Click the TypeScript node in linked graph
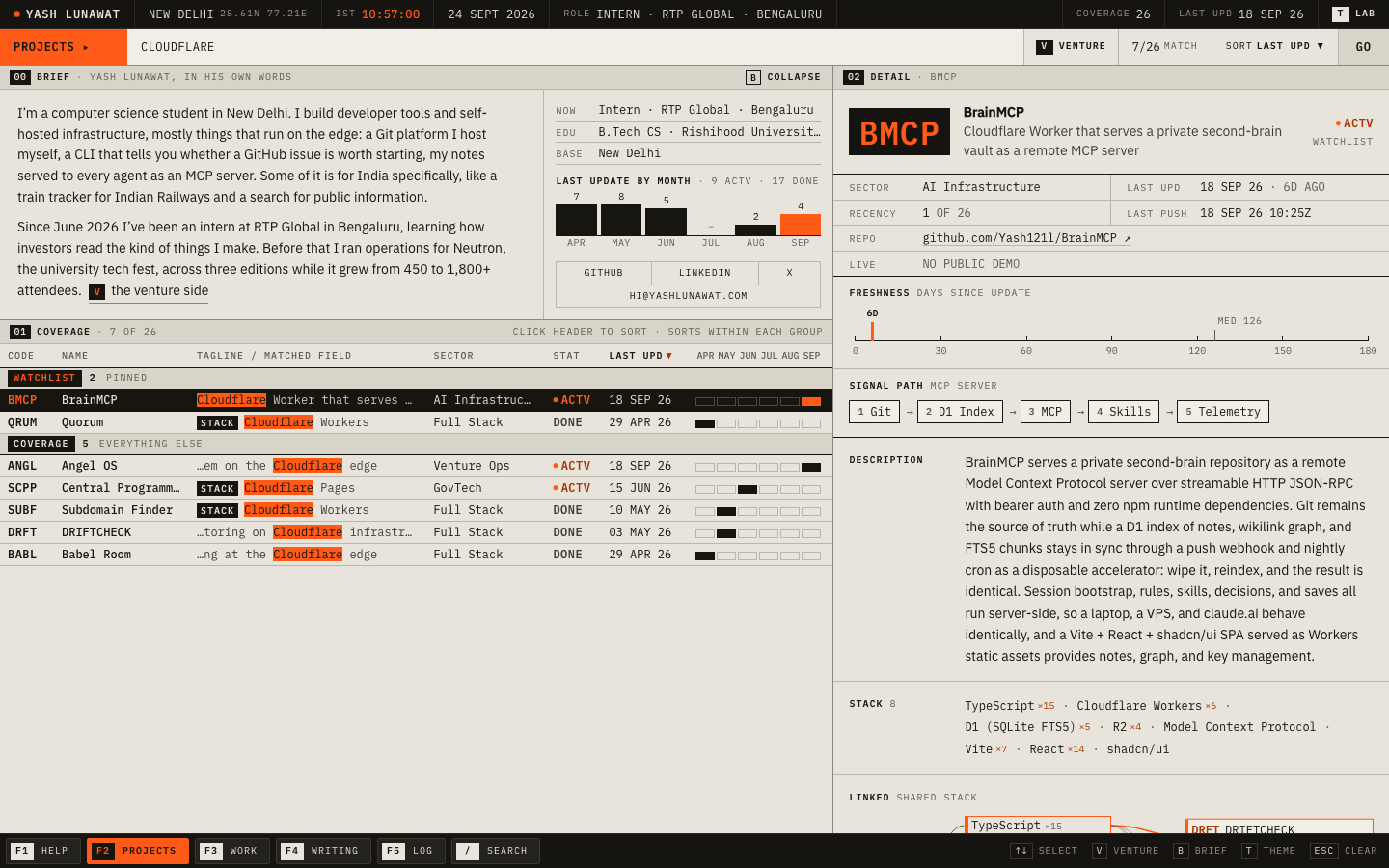This screenshot has height=868, width=1389. (1038, 826)
